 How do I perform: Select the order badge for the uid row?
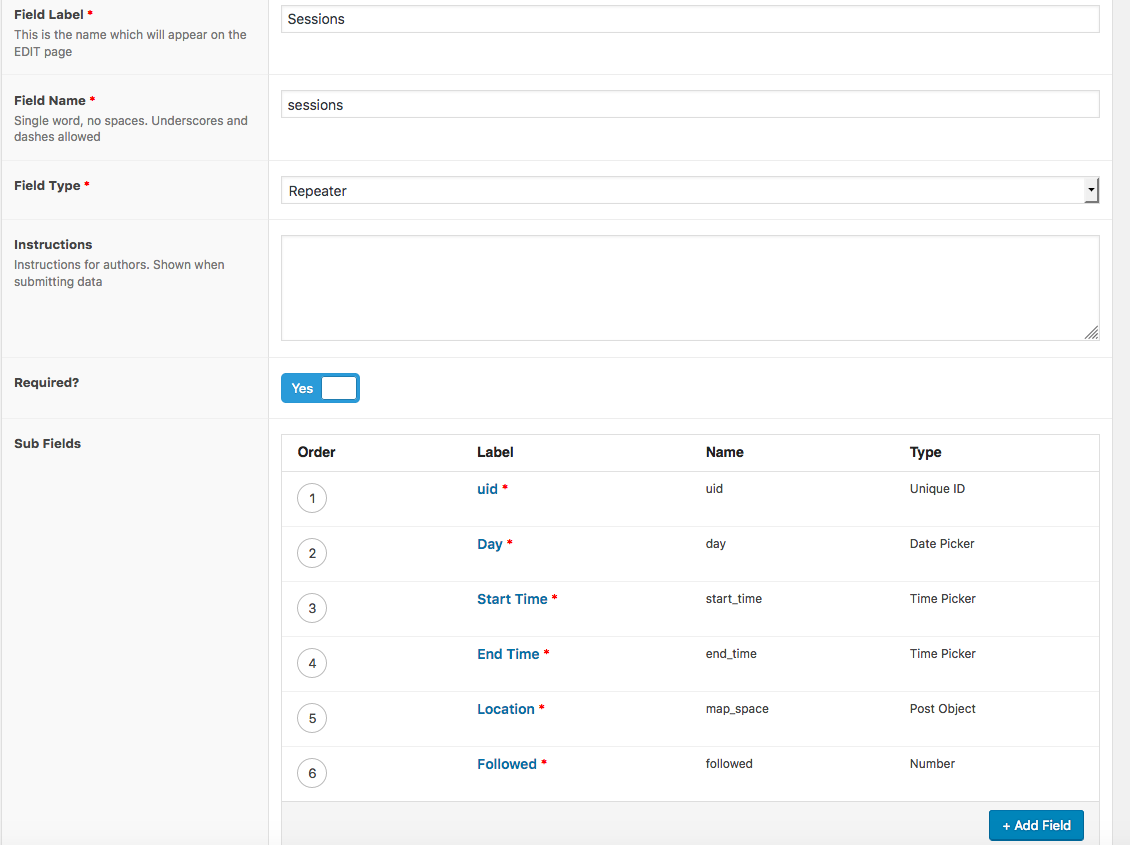[x=311, y=498]
